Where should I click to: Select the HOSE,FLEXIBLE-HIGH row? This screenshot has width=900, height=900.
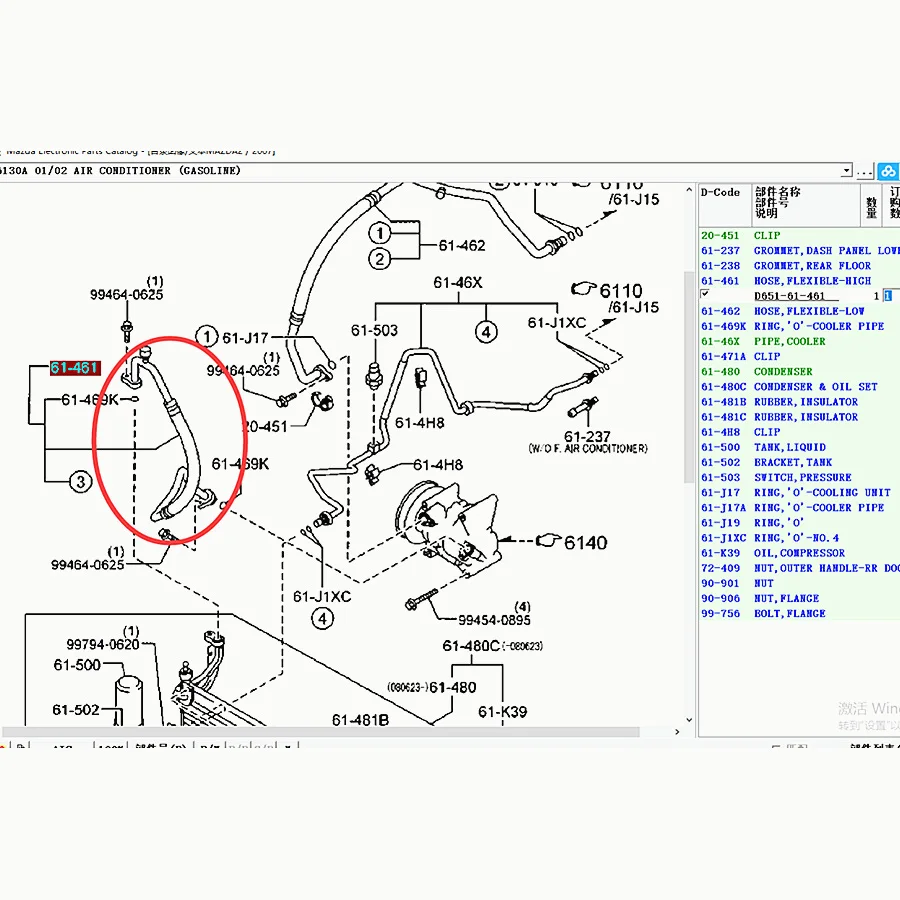click(x=799, y=281)
